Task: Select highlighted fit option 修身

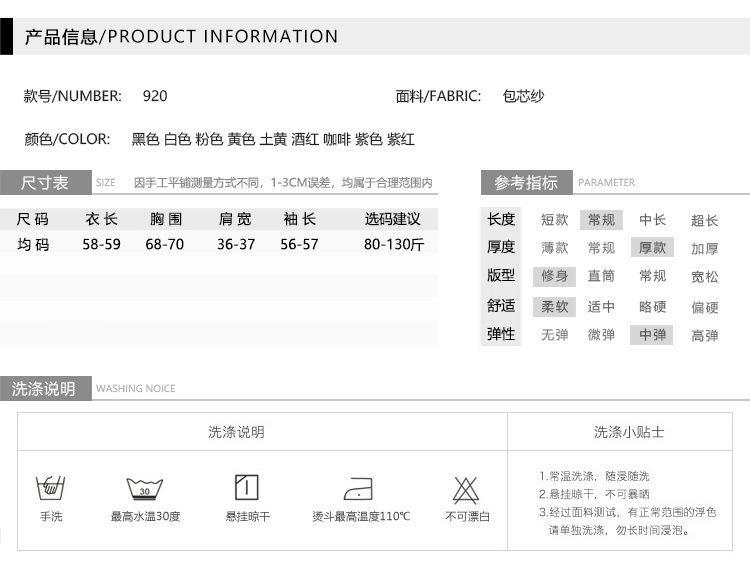Action: coord(554,276)
